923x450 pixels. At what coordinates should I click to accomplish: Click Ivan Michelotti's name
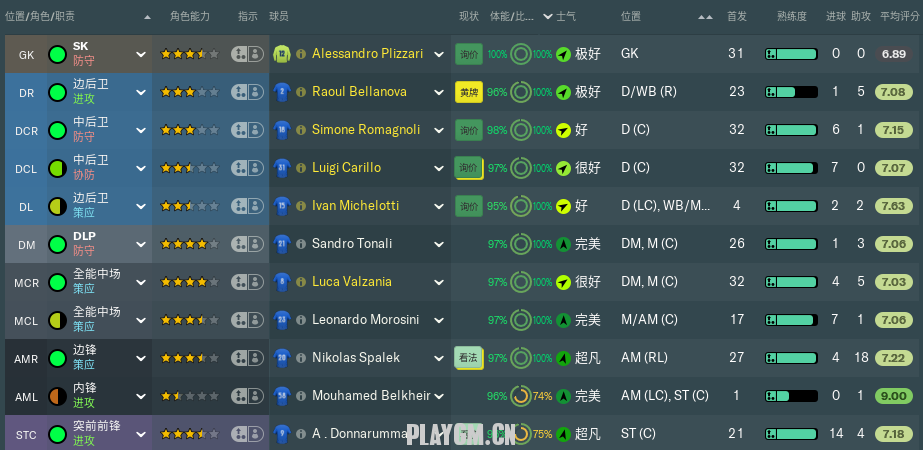(x=355, y=206)
